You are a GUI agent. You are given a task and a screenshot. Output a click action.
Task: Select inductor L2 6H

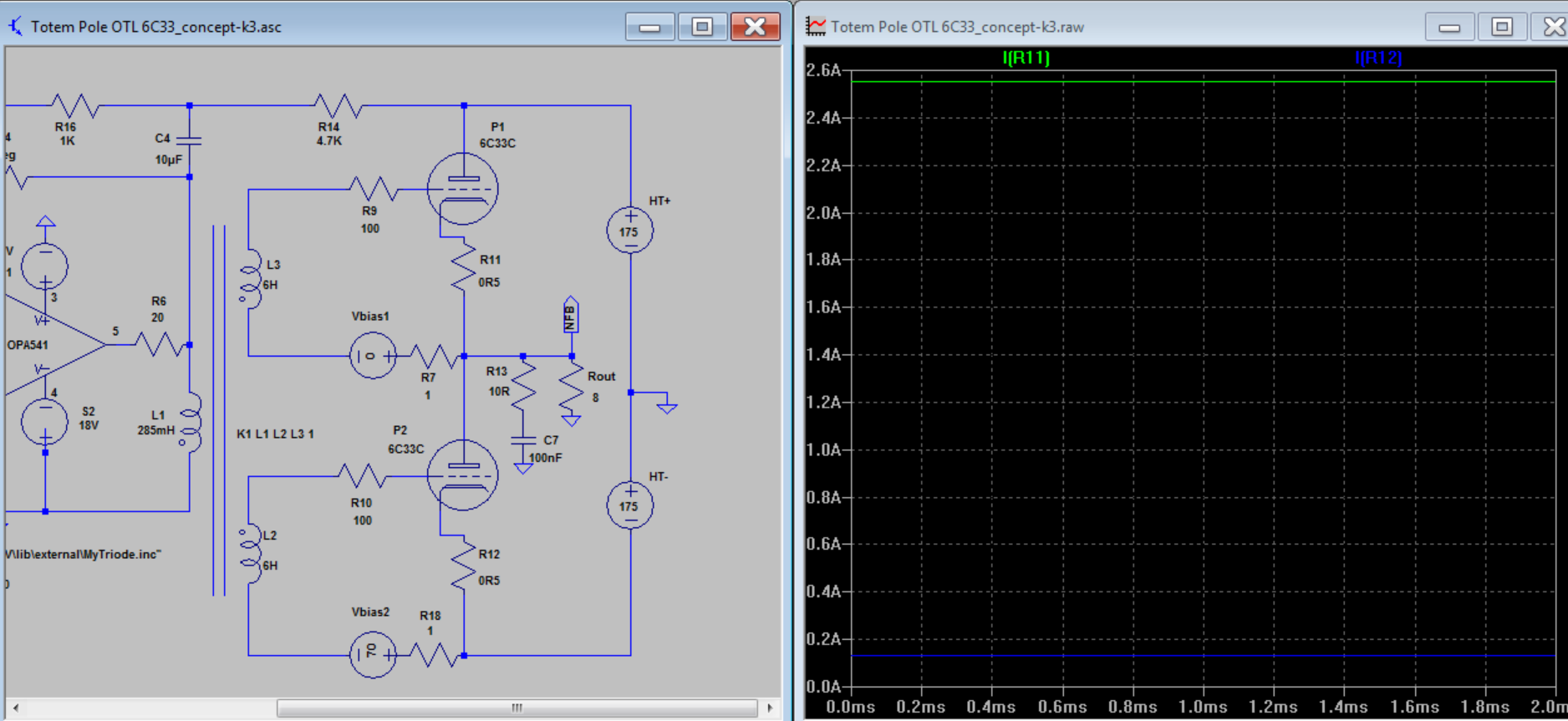(250, 553)
